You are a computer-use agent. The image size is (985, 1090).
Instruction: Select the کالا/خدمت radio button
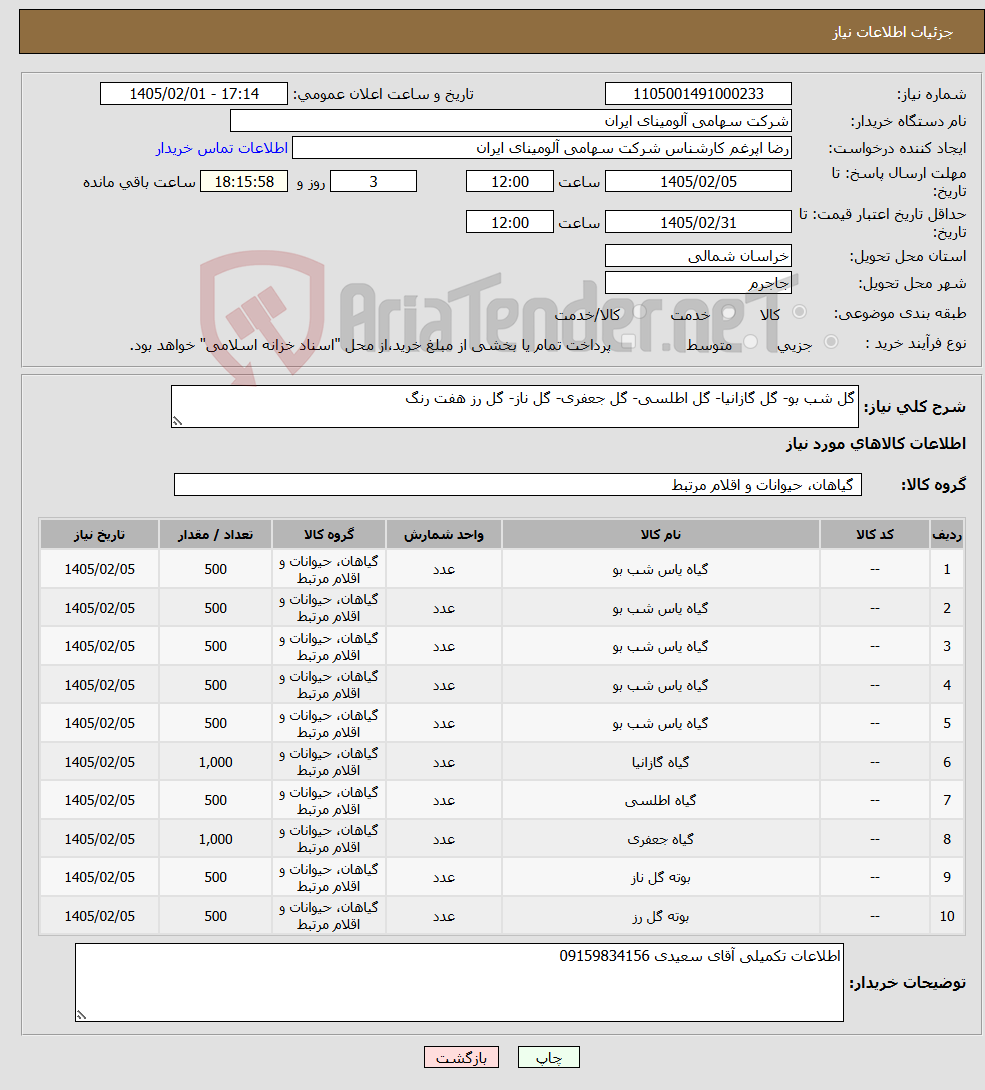point(639,312)
